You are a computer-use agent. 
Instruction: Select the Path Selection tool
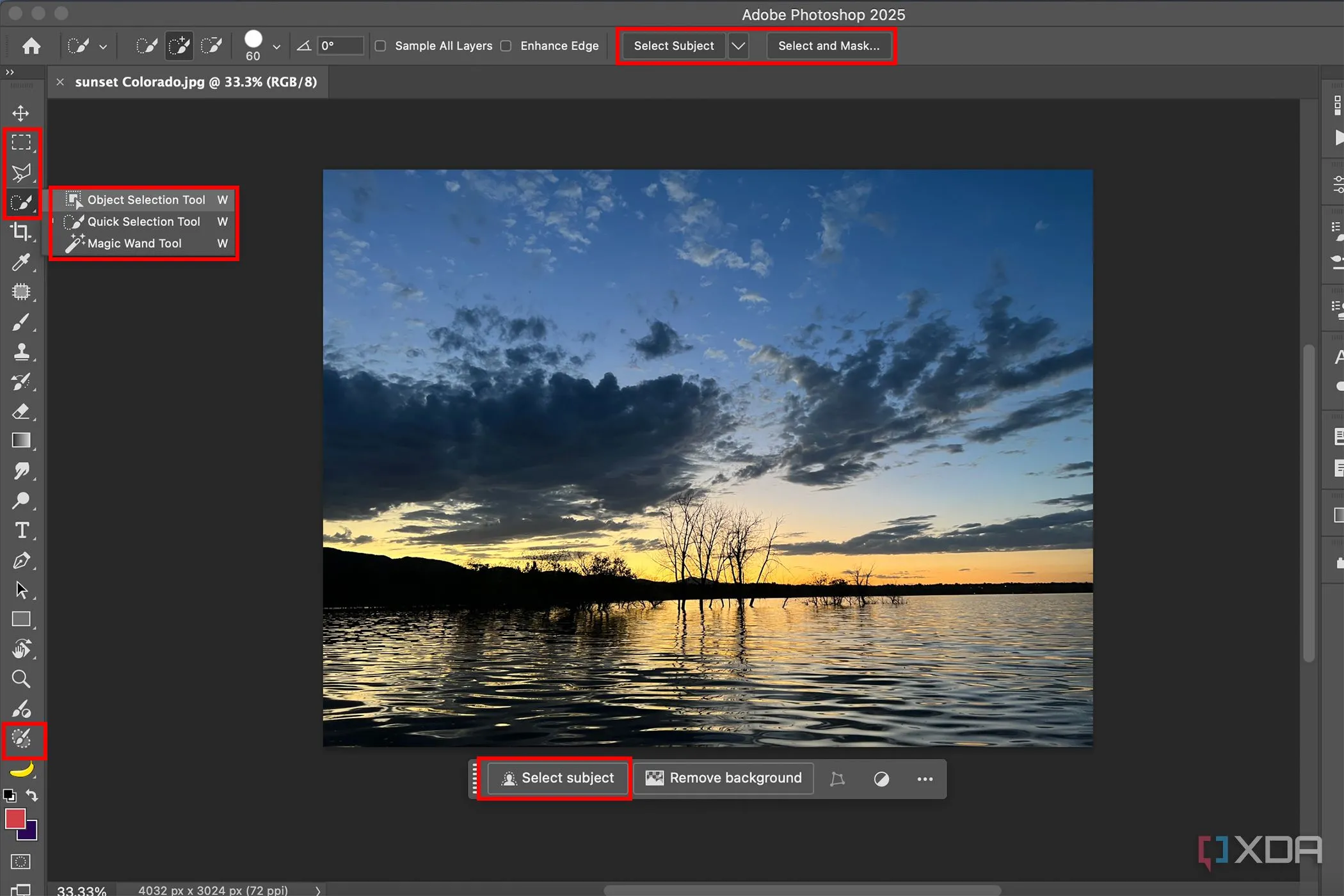point(21,589)
